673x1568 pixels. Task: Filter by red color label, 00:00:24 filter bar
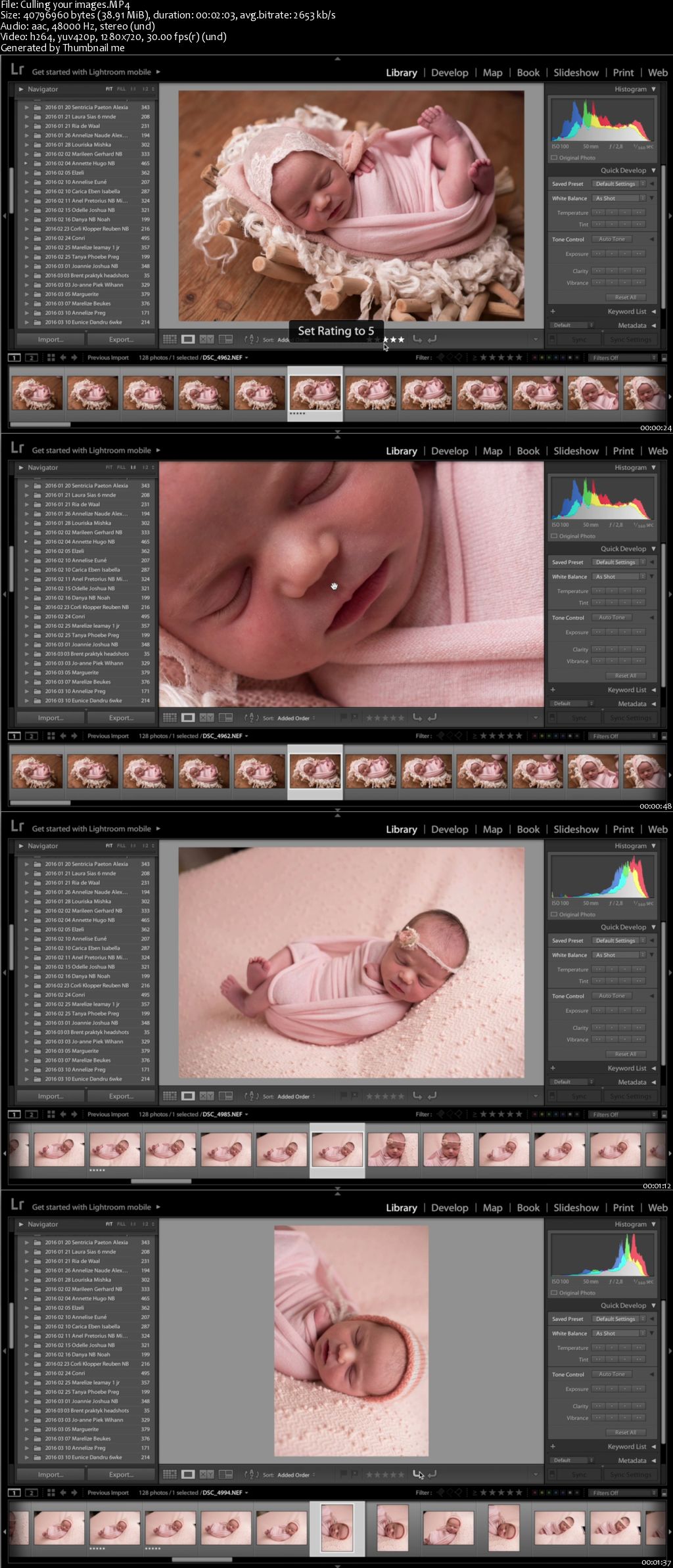pyautogui.click(x=534, y=358)
